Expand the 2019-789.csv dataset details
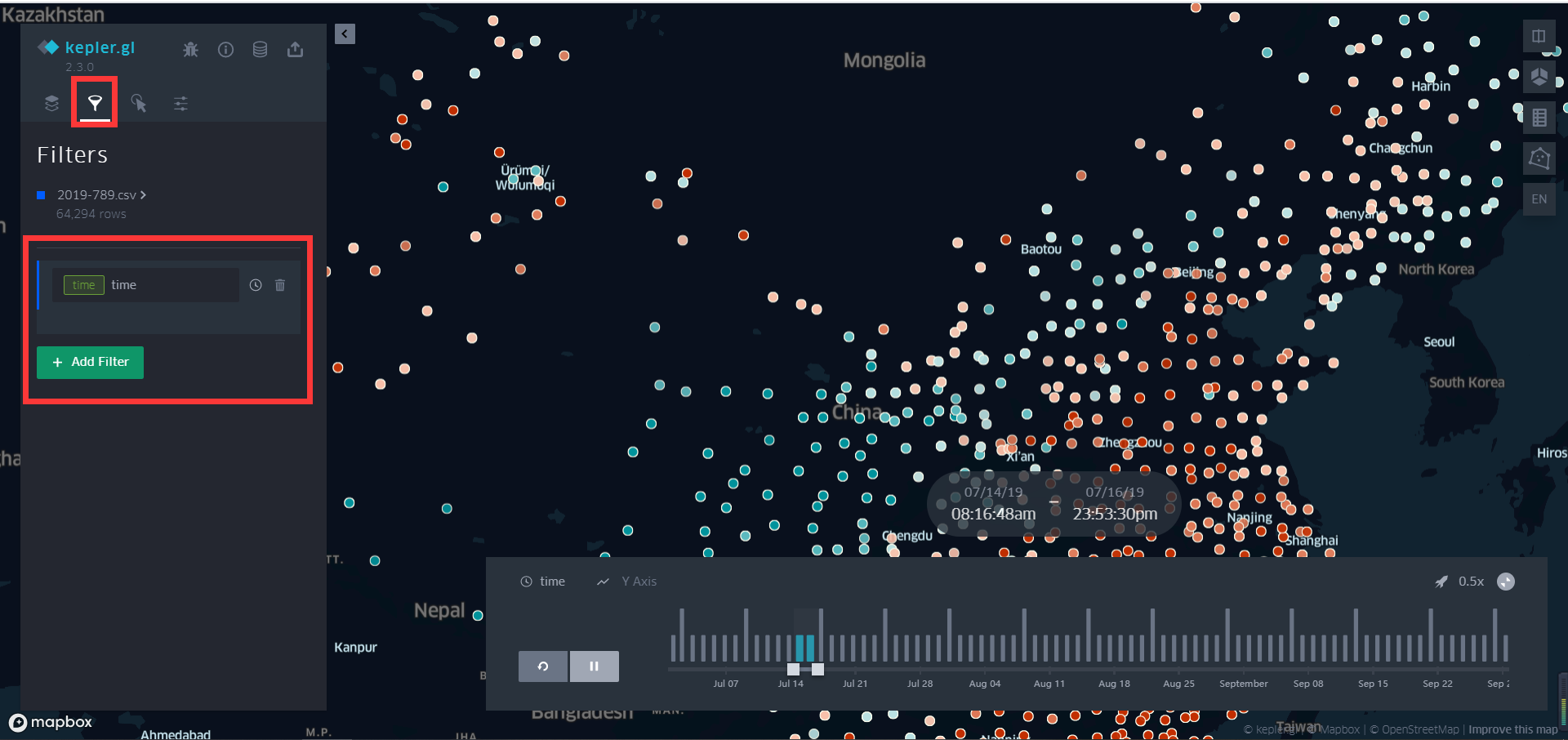Screen dimensions: 1568x740 point(143,194)
